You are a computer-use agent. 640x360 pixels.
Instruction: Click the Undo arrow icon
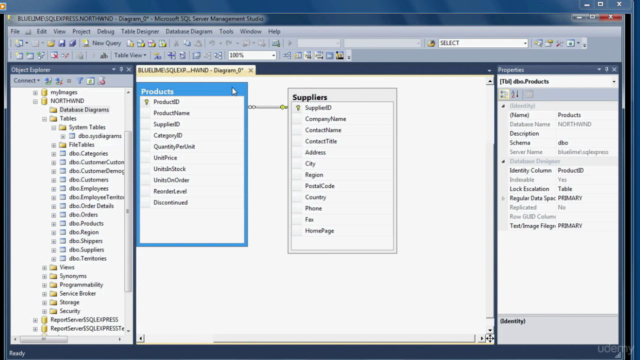(212, 43)
